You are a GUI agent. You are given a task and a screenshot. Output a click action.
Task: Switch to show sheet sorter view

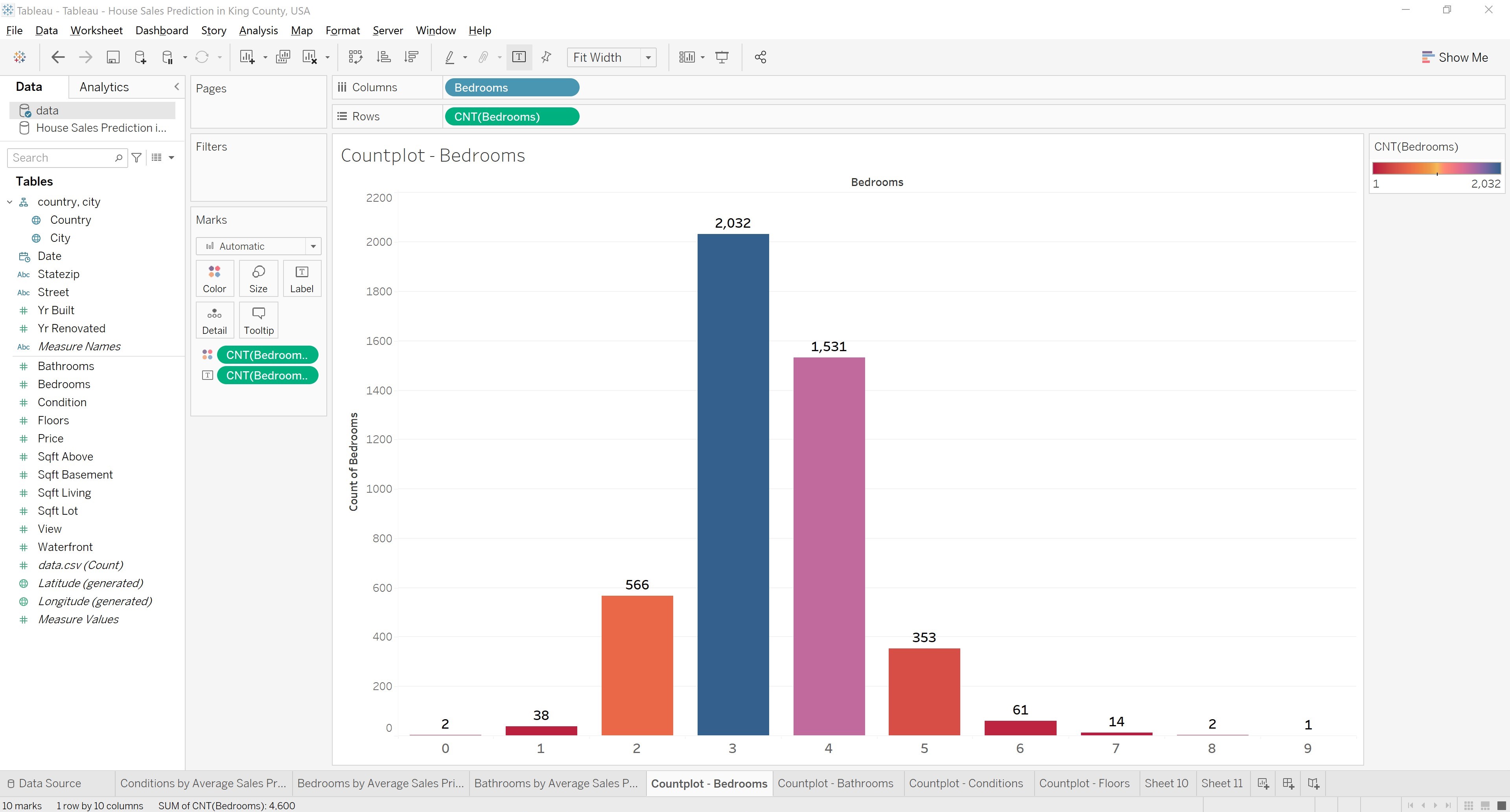[x=1468, y=806]
